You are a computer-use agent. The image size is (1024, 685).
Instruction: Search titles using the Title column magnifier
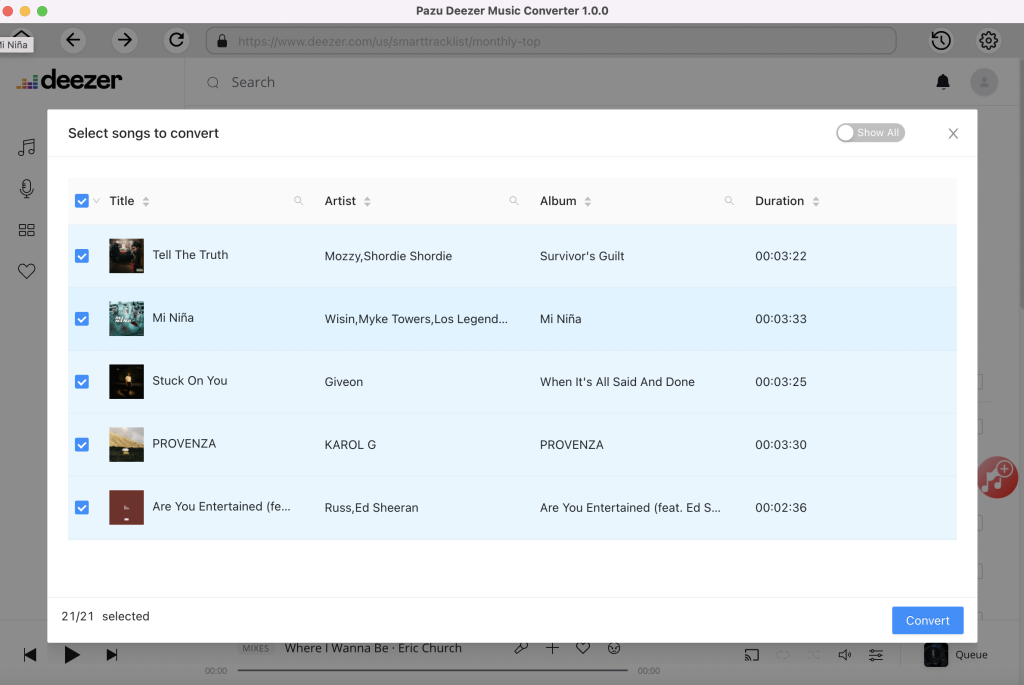click(x=298, y=201)
